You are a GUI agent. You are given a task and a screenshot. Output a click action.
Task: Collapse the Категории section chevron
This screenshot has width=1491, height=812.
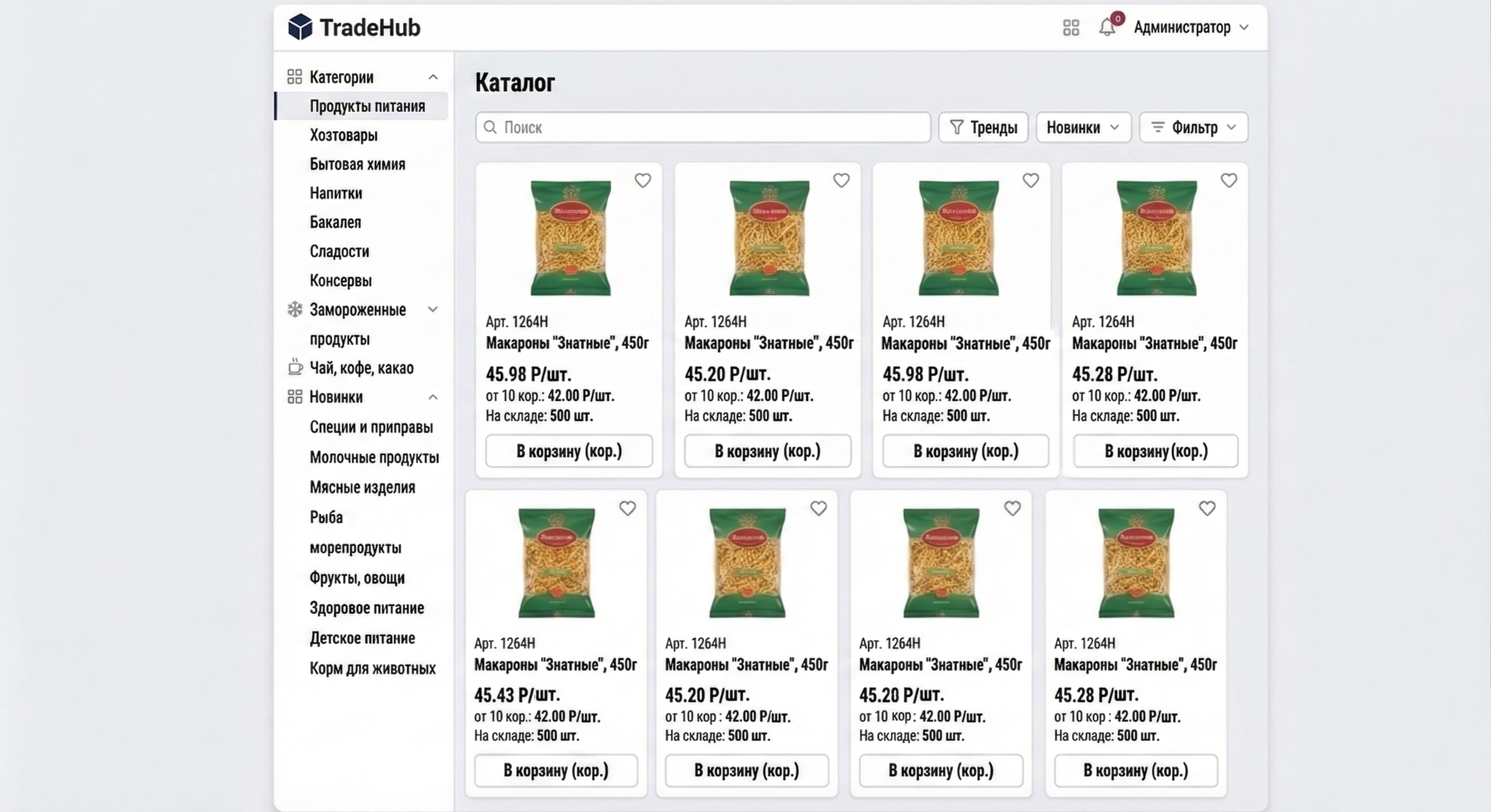coord(433,77)
